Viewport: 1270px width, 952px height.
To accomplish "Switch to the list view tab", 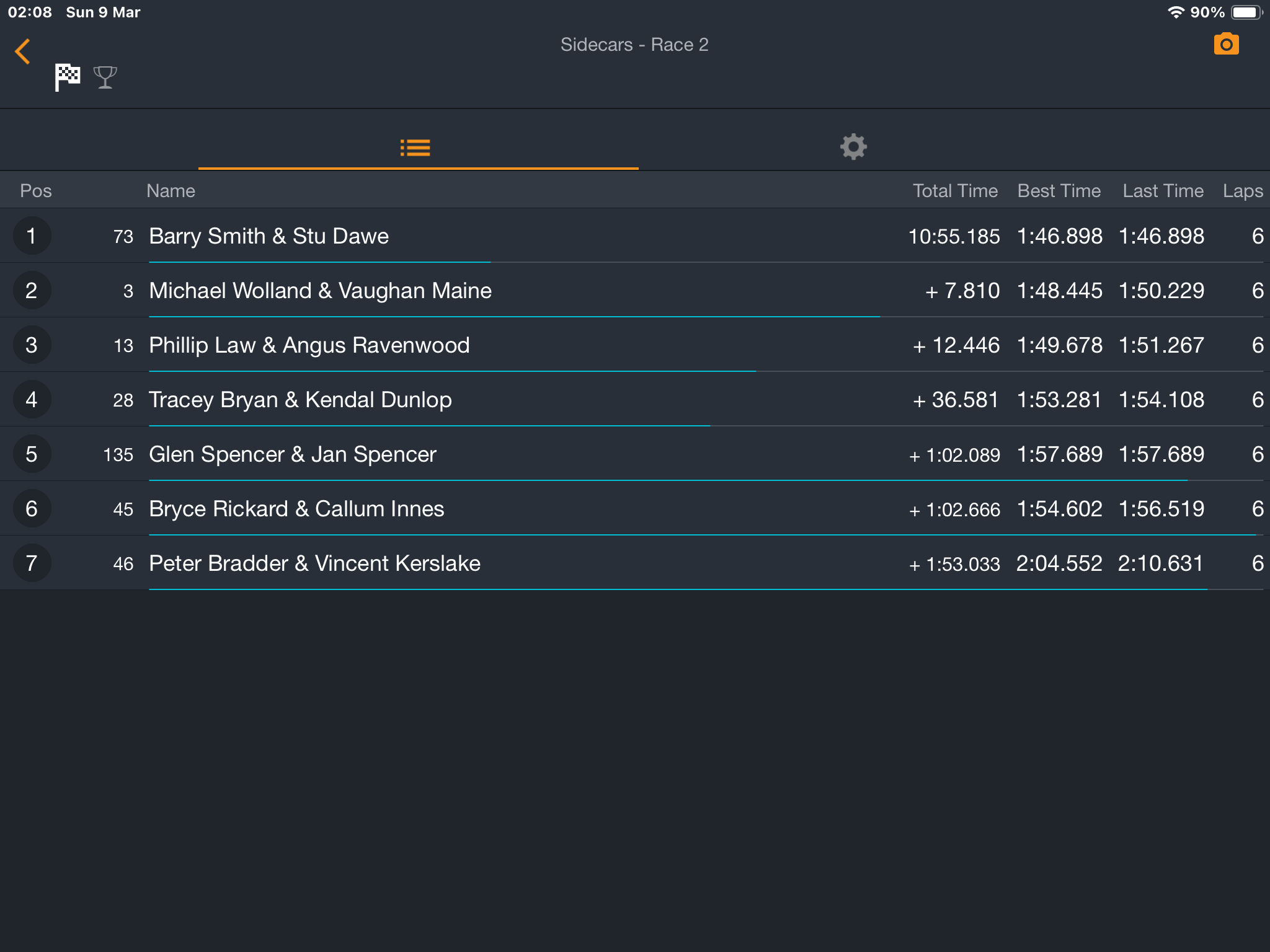I will [x=415, y=148].
